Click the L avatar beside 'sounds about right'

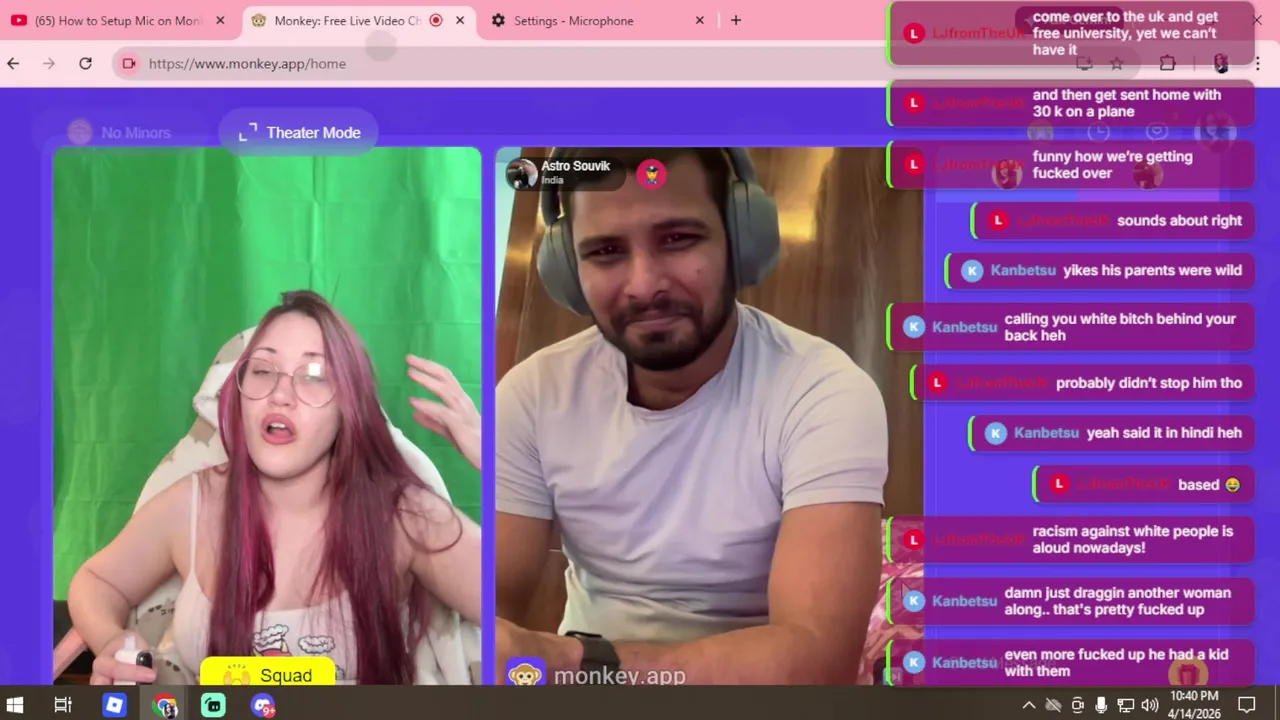[x=997, y=221]
